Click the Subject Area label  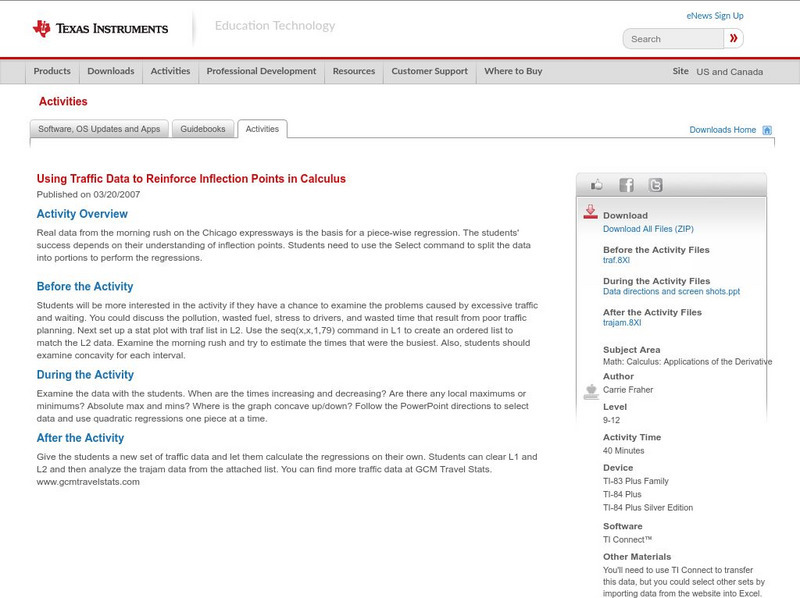[632, 350]
